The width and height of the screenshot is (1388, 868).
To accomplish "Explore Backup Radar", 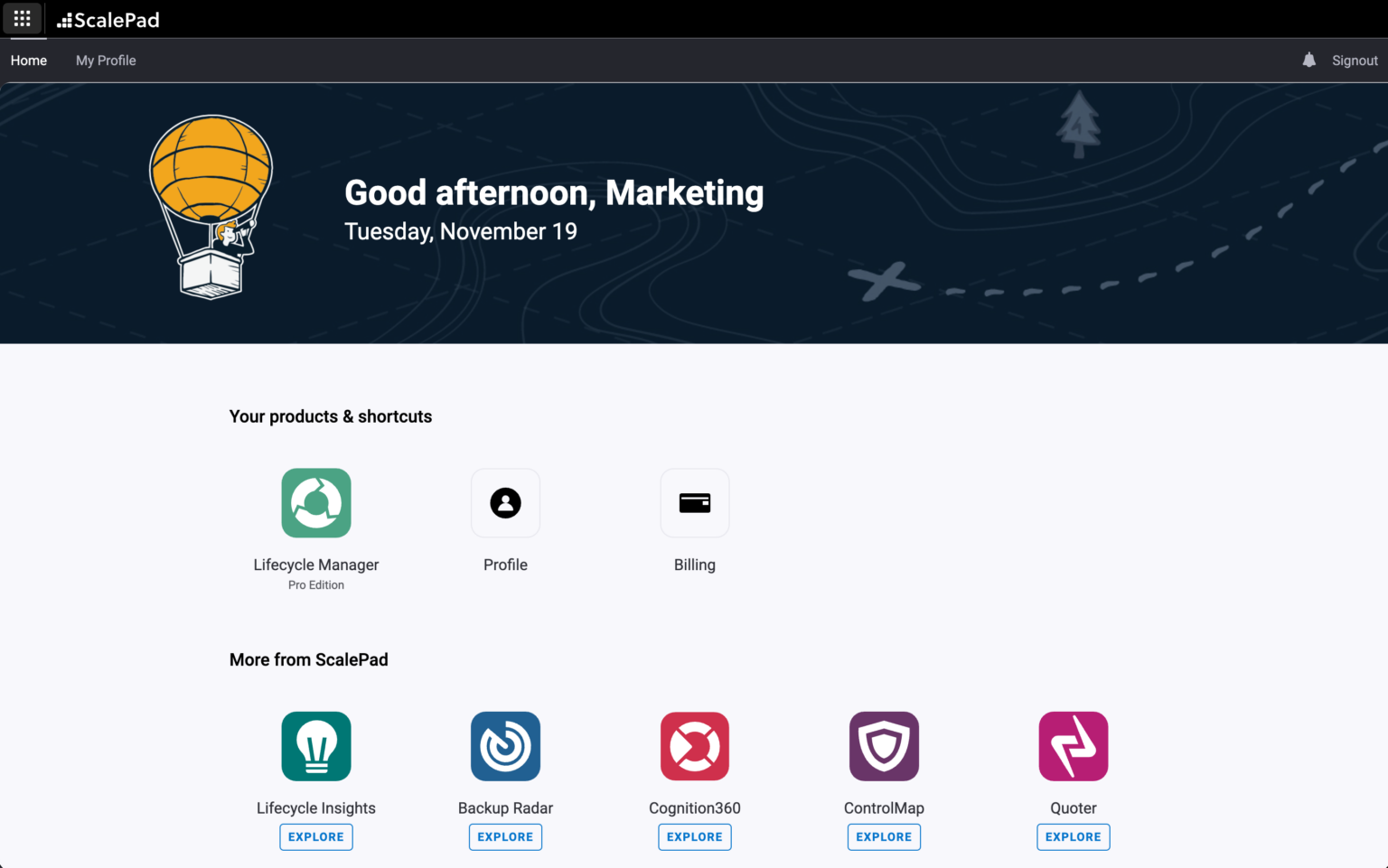I will [505, 836].
